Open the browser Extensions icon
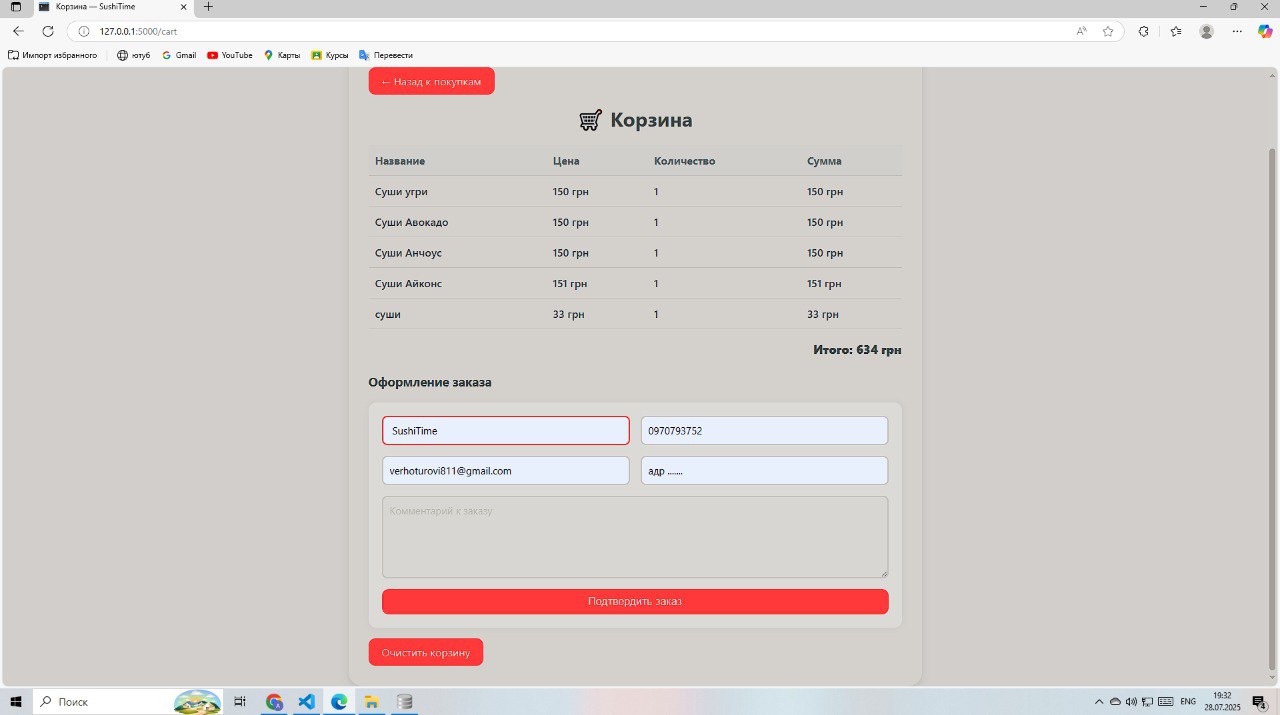The height and width of the screenshot is (715, 1280). tap(1144, 31)
